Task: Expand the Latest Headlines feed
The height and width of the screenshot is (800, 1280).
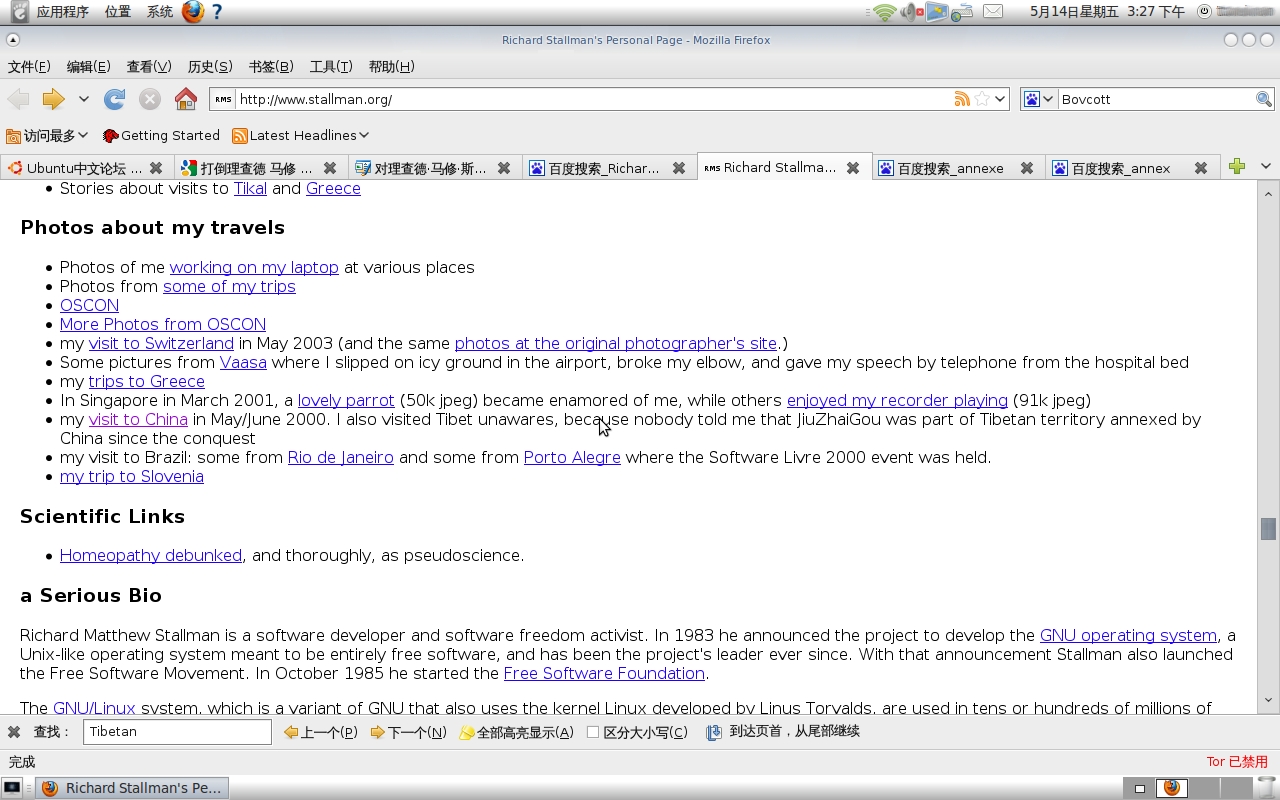Action: pyautogui.click(x=301, y=135)
